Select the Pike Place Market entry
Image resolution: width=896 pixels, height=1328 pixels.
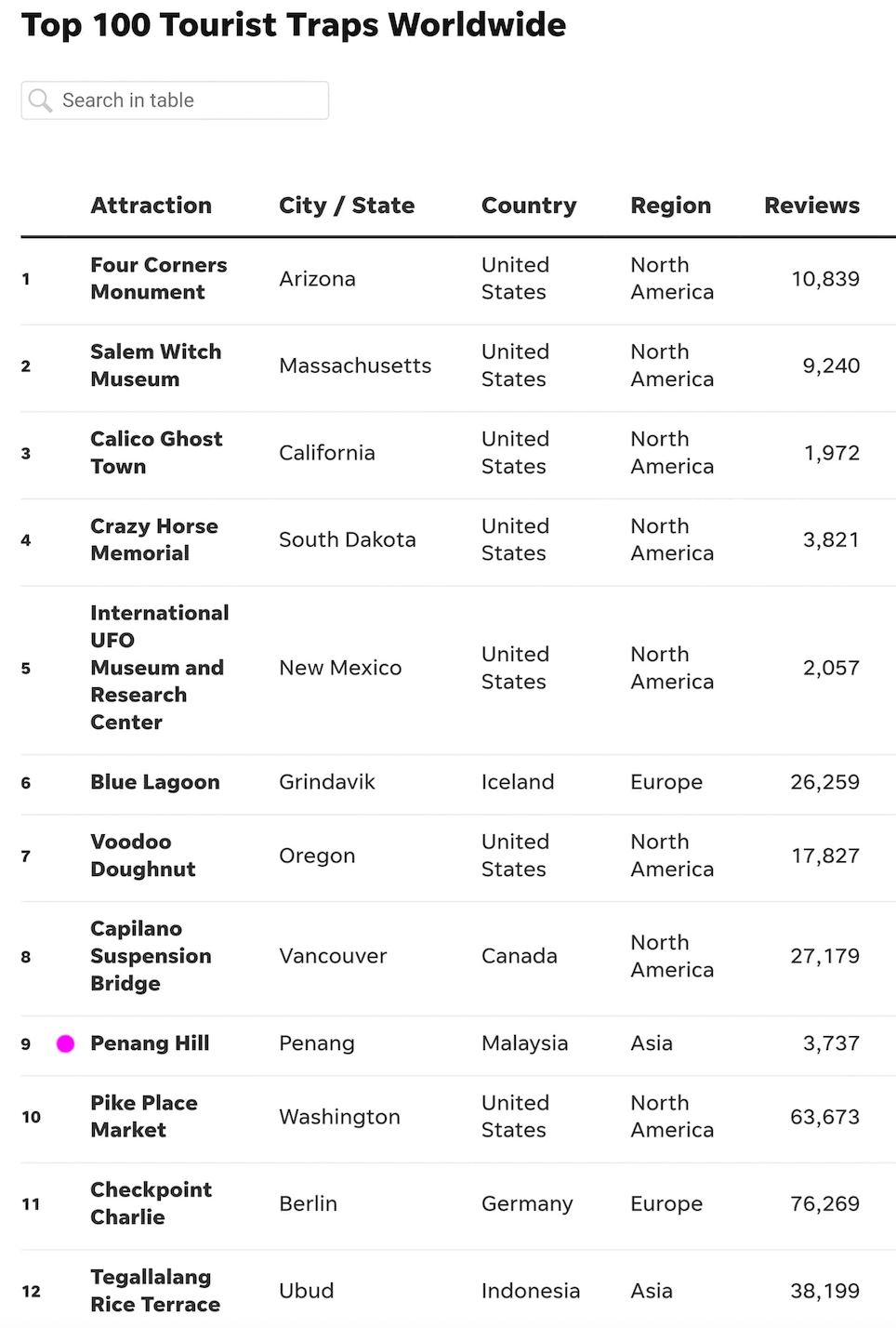pyautogui.click(x=144, y=1116)
